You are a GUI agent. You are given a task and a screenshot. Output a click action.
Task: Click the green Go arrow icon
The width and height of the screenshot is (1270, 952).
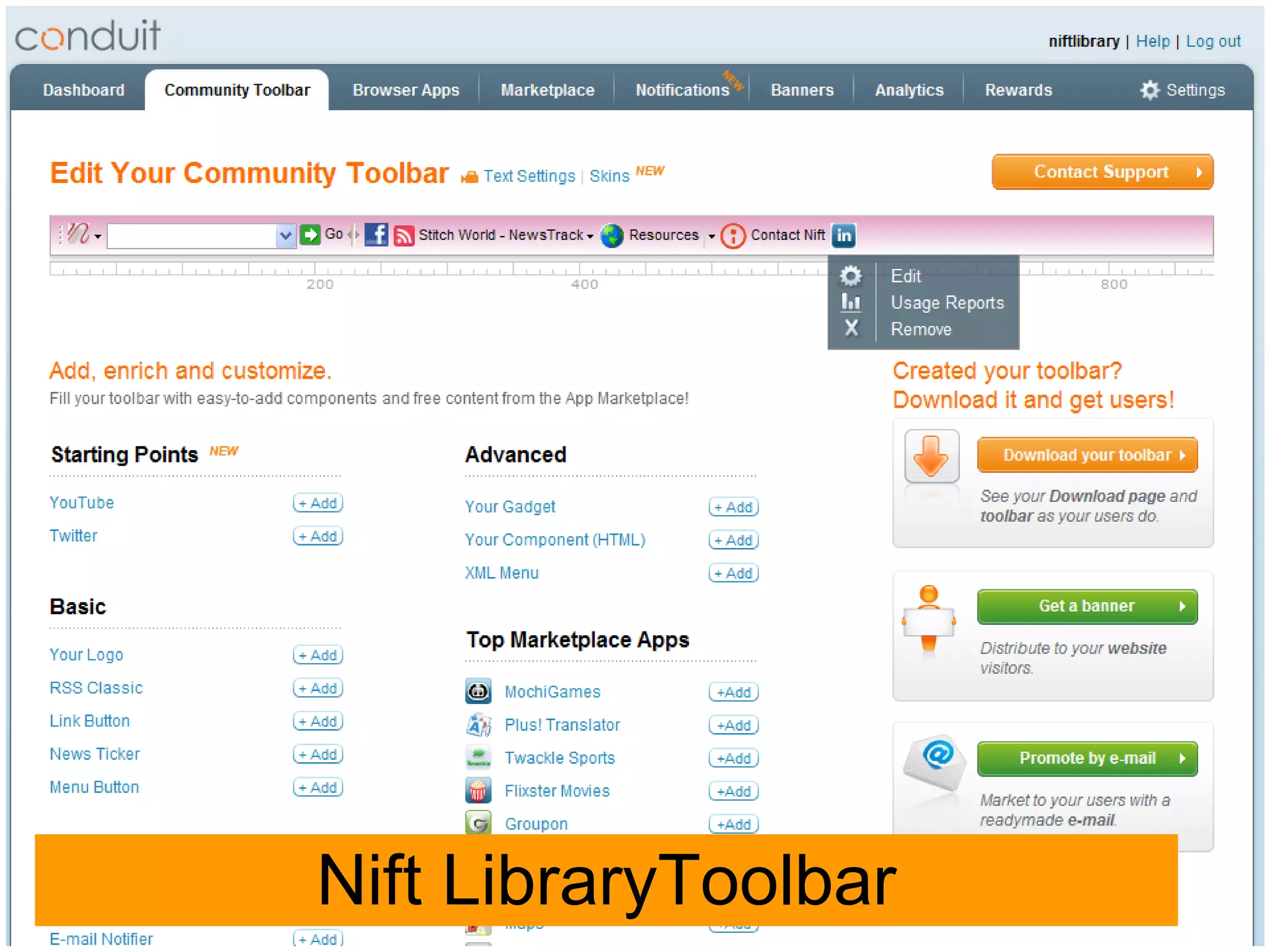pos(309,234)
